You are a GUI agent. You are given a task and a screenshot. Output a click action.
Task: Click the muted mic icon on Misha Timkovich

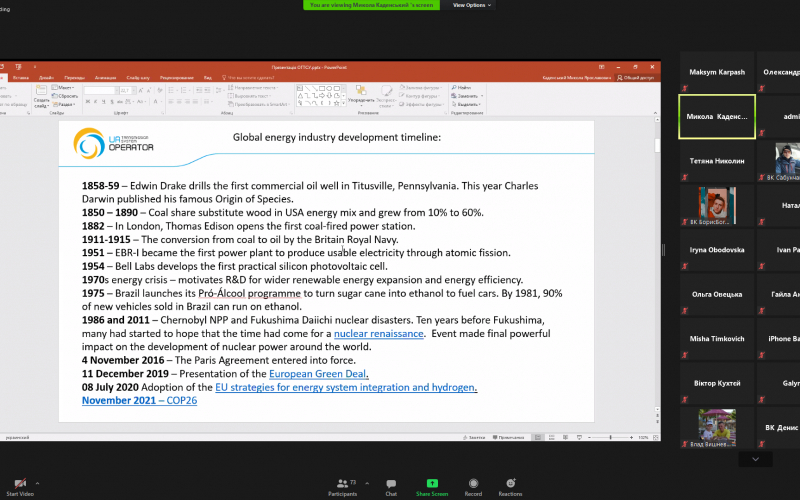685,355
